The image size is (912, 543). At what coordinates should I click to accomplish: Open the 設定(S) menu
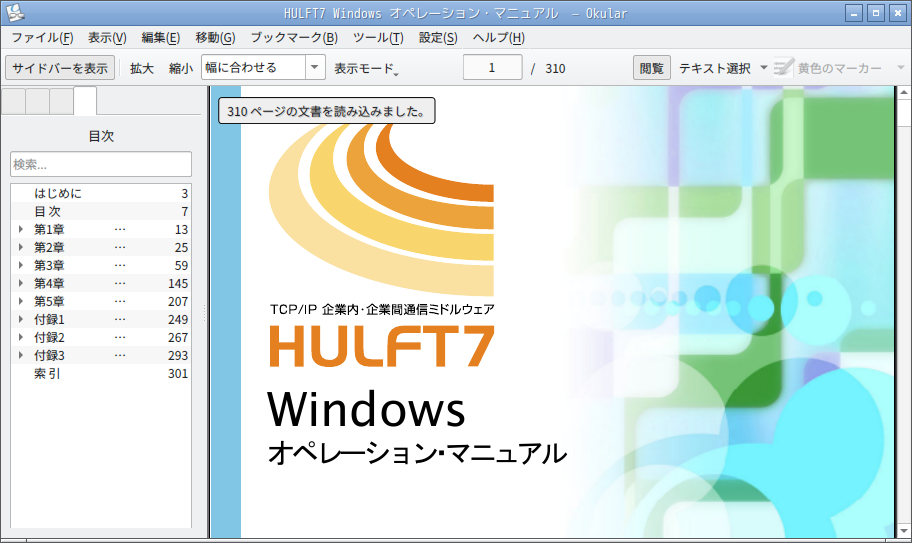click(x=438, y=38)
